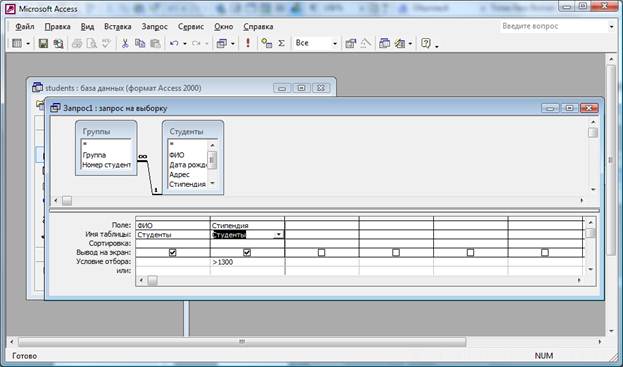Open the Справка menu
This screenshot has height=367, width=623.
(x=258, y=27)
